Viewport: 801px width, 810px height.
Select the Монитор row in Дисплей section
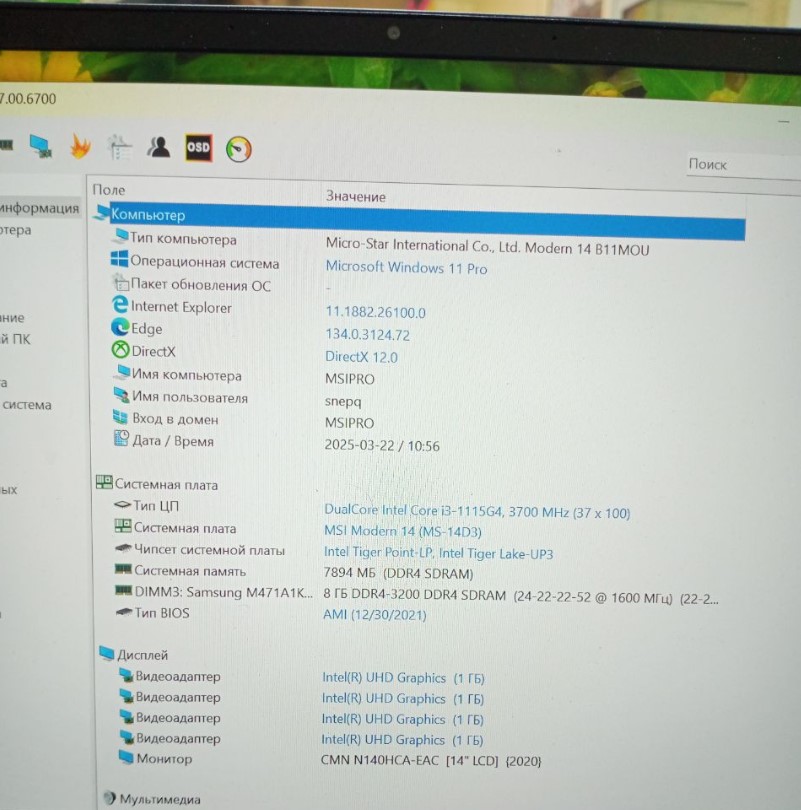164,759
